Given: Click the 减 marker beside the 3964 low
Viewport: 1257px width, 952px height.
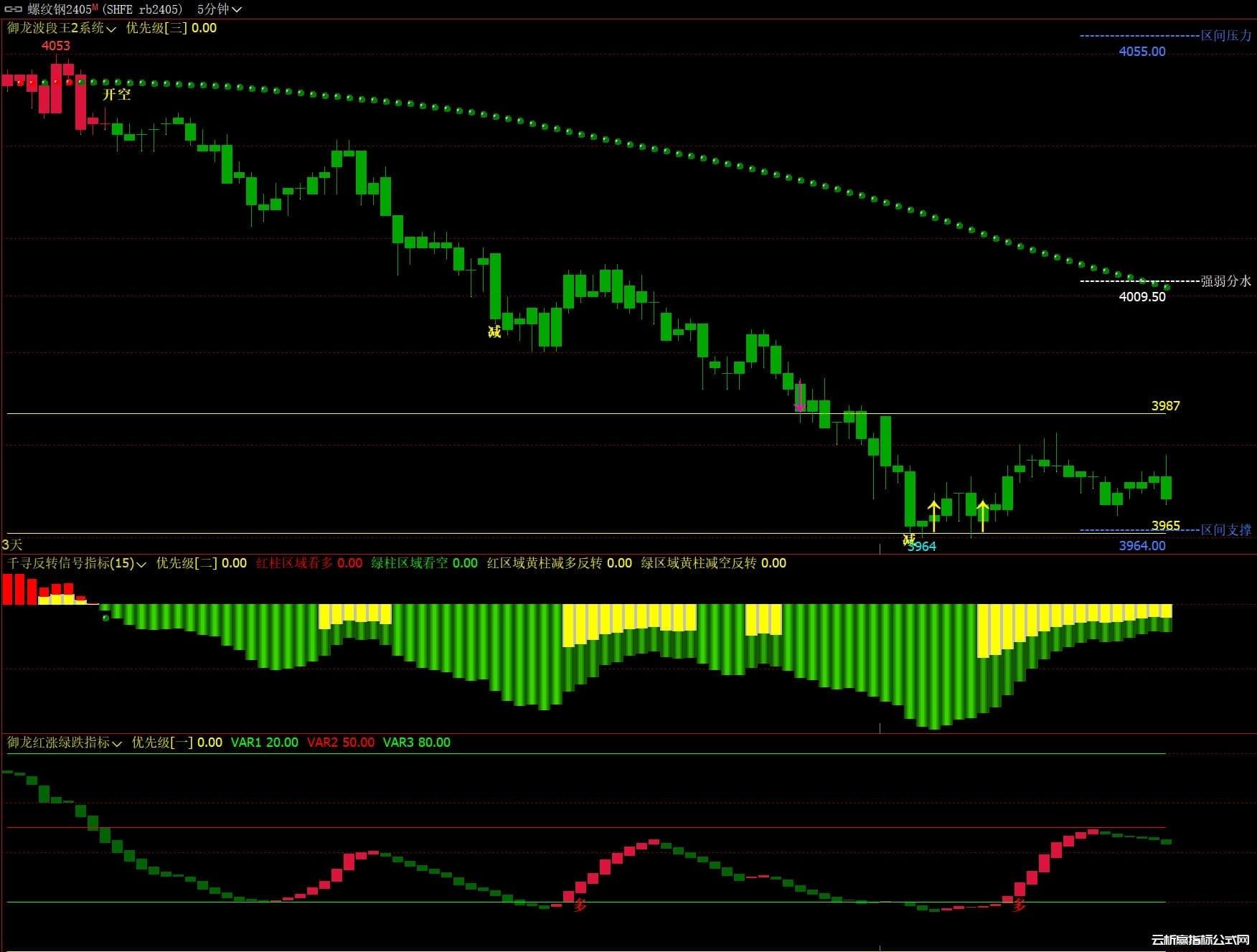Looking at the screenshot, I should (909, 539).
